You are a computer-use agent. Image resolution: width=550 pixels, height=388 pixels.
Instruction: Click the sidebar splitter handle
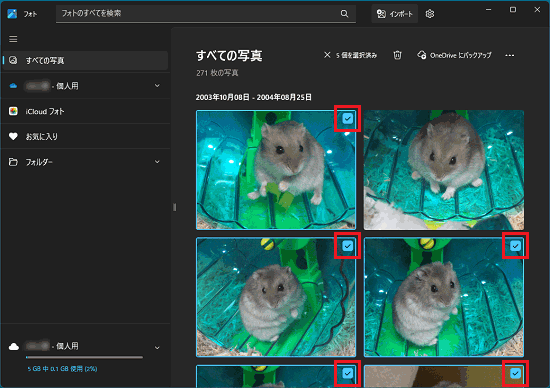click(x=174, y=207)
